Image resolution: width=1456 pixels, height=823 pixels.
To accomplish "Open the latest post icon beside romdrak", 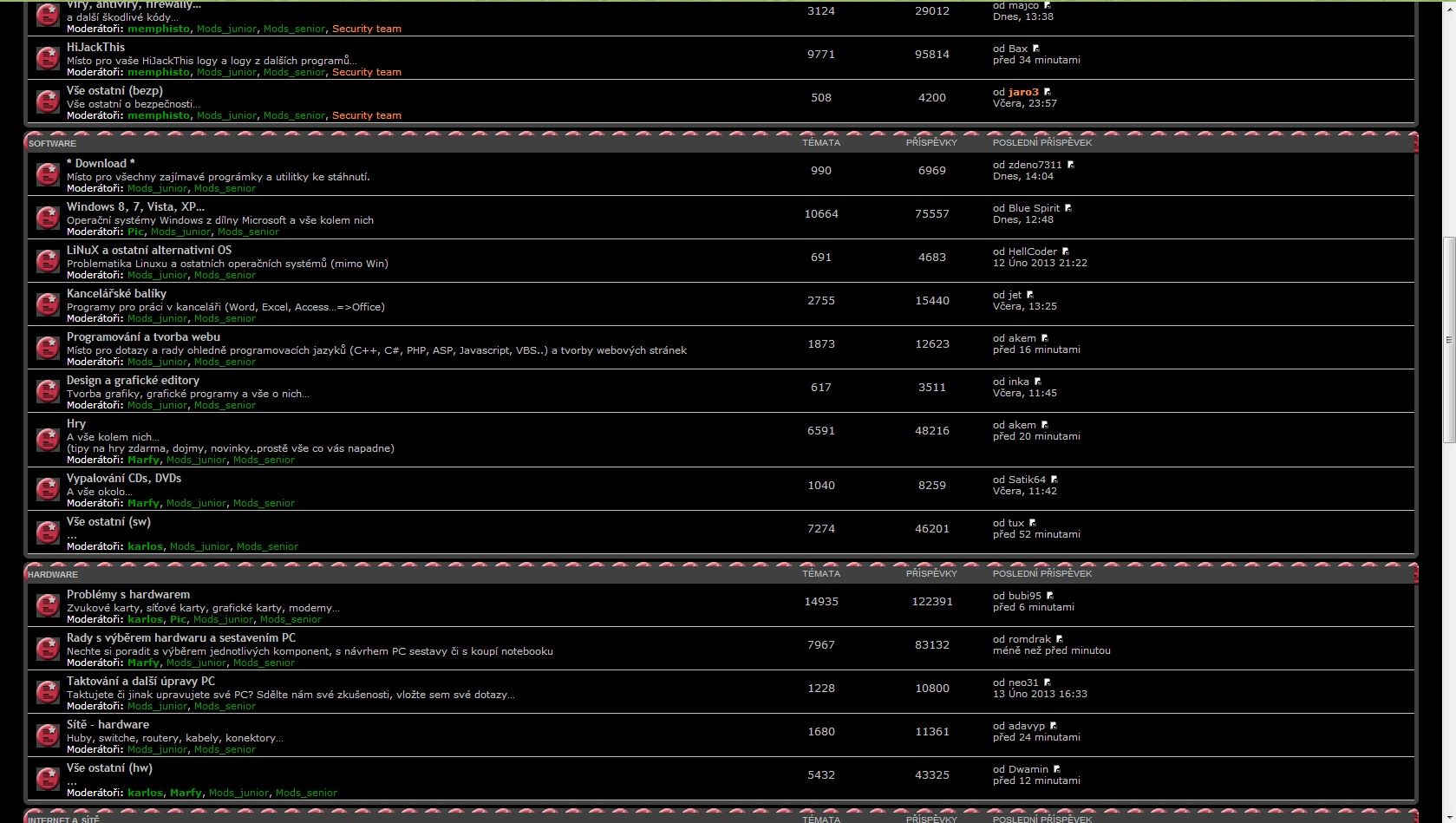I will 1060,639.
